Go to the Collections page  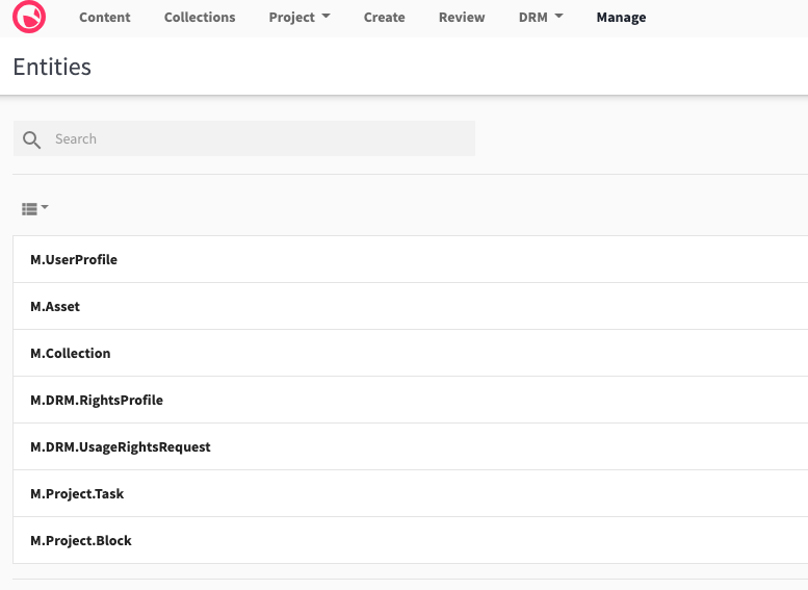pyautogui.click(x=199, y=17)
